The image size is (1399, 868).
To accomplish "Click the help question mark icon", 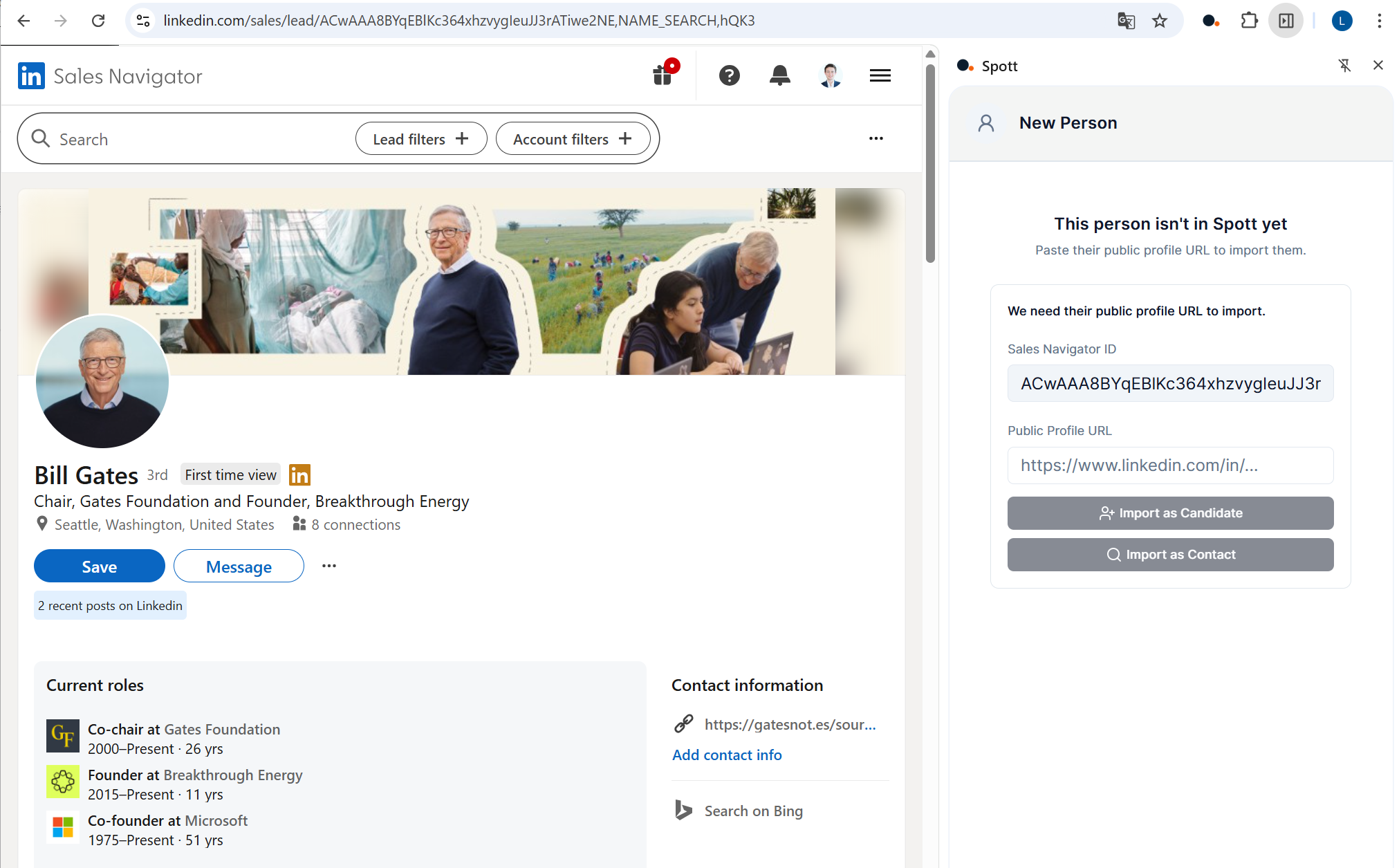I will [729, 75].
